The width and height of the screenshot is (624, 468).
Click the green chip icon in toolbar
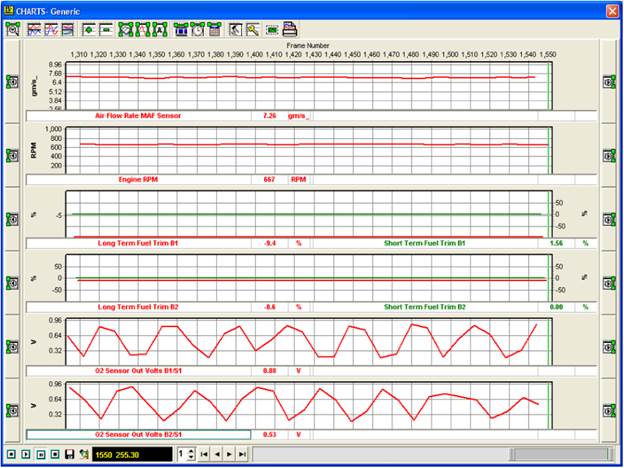click(x=271, y=30)
